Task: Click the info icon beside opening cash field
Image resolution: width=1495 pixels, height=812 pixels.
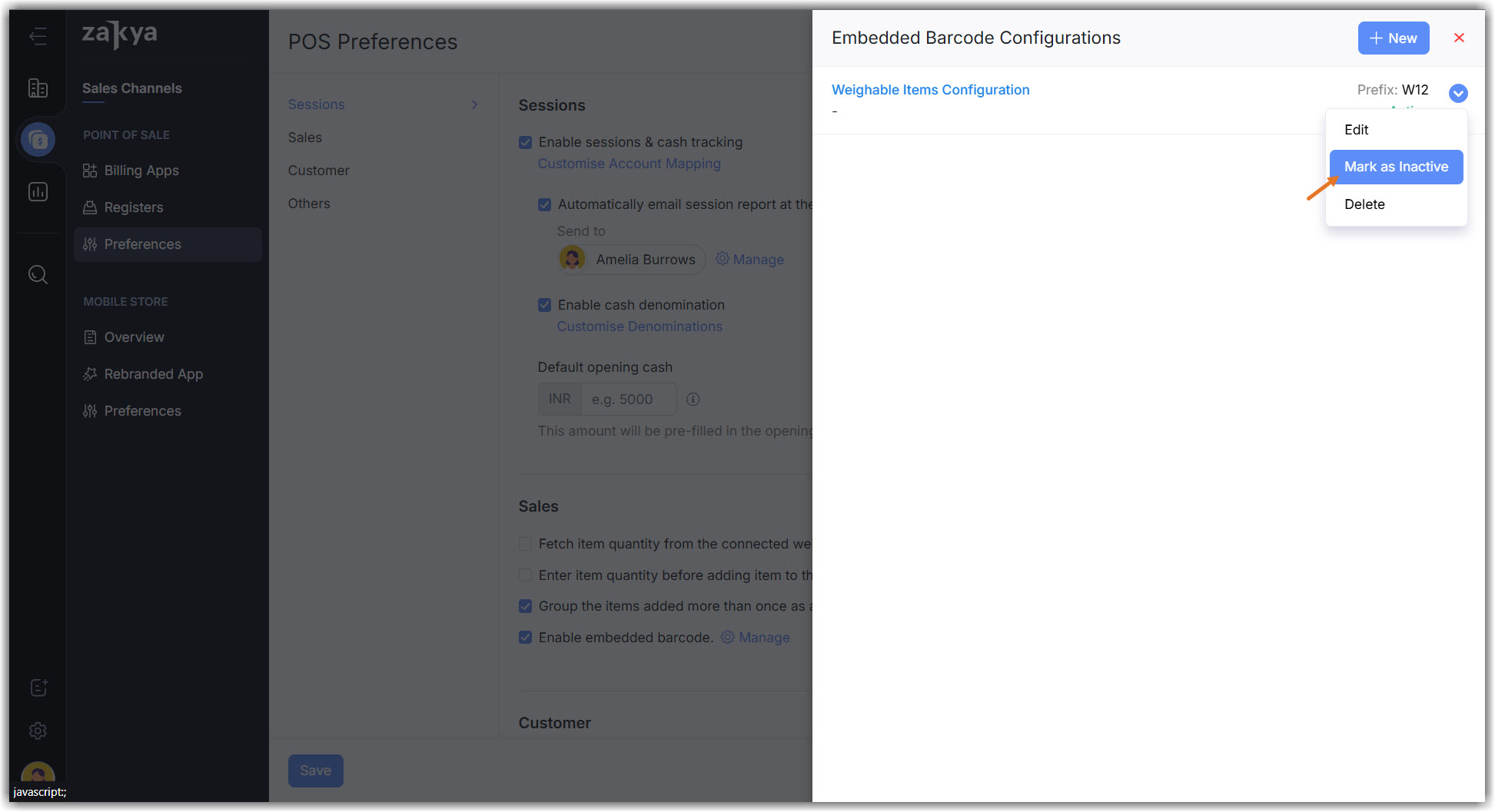Action: click(x=693, y=399)
